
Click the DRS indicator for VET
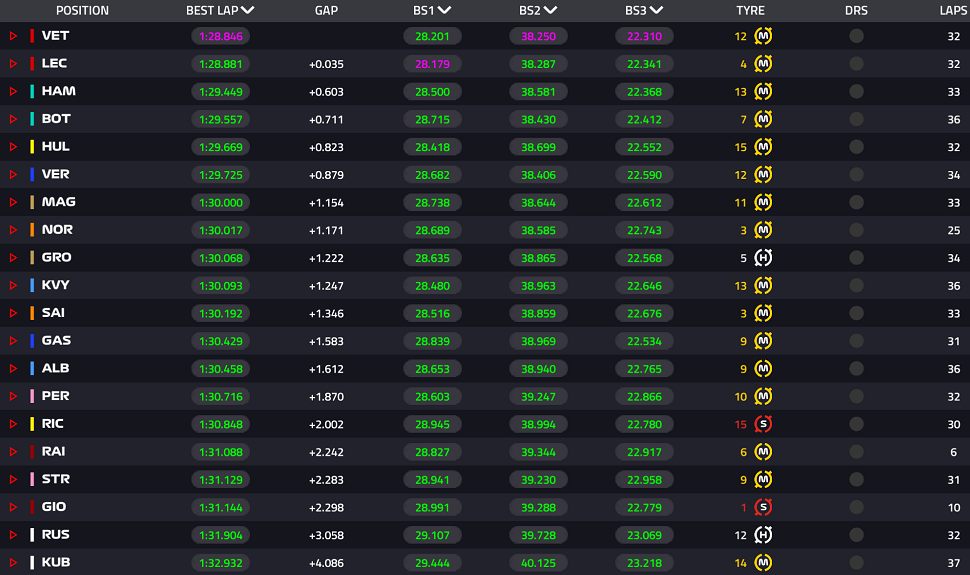tap(856, 36)
